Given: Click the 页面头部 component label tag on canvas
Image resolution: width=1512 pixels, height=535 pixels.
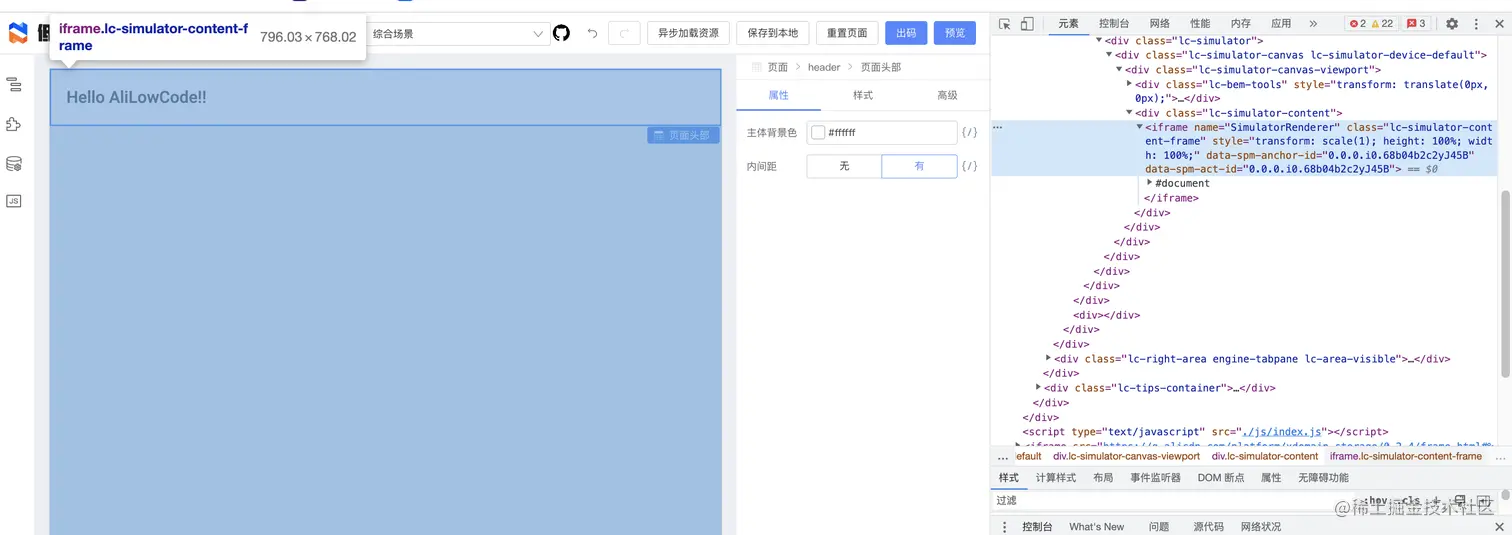Looking at the screenshot, I should pos(683,135).
